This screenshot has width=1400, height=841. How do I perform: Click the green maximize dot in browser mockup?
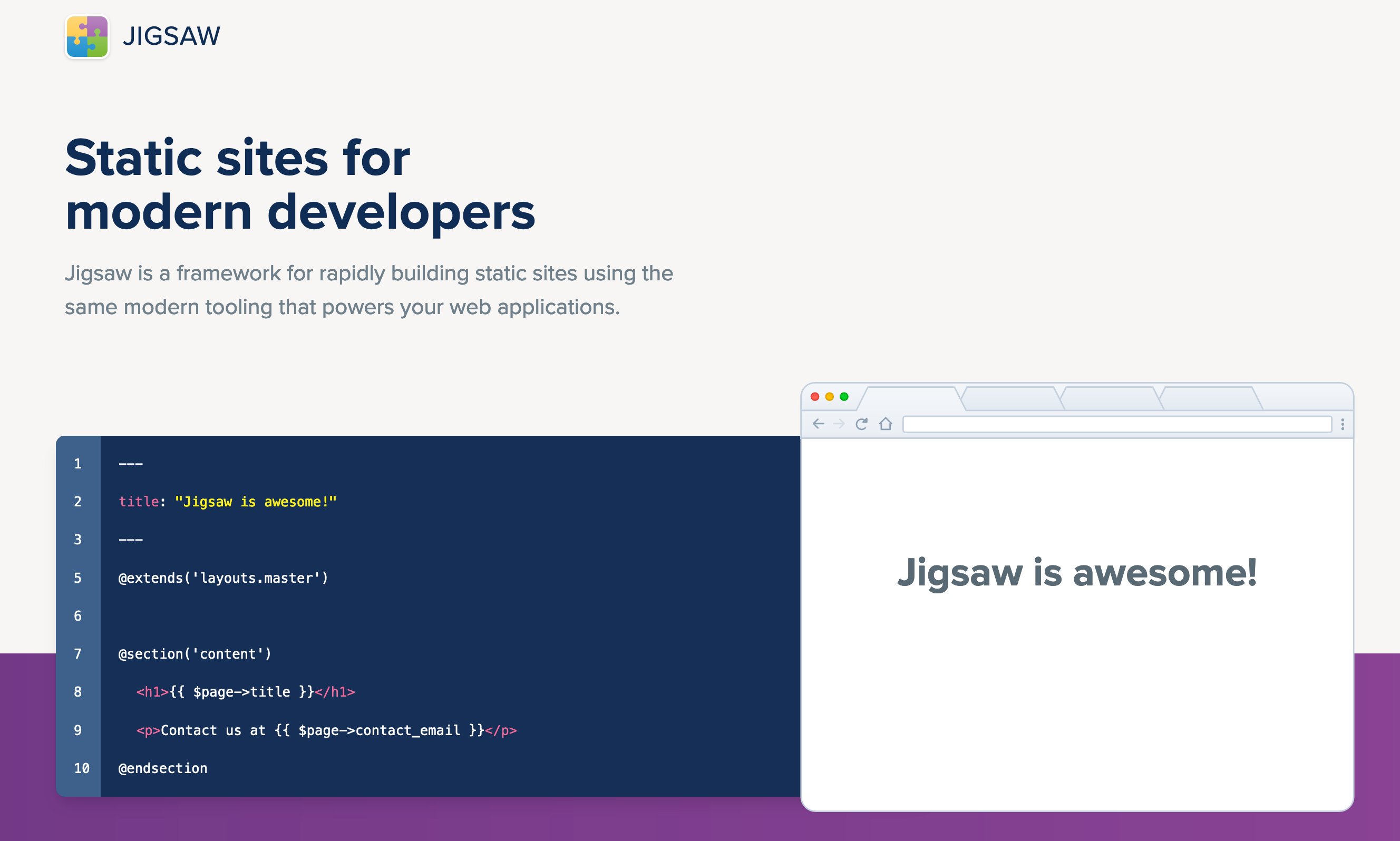point(844,397)
